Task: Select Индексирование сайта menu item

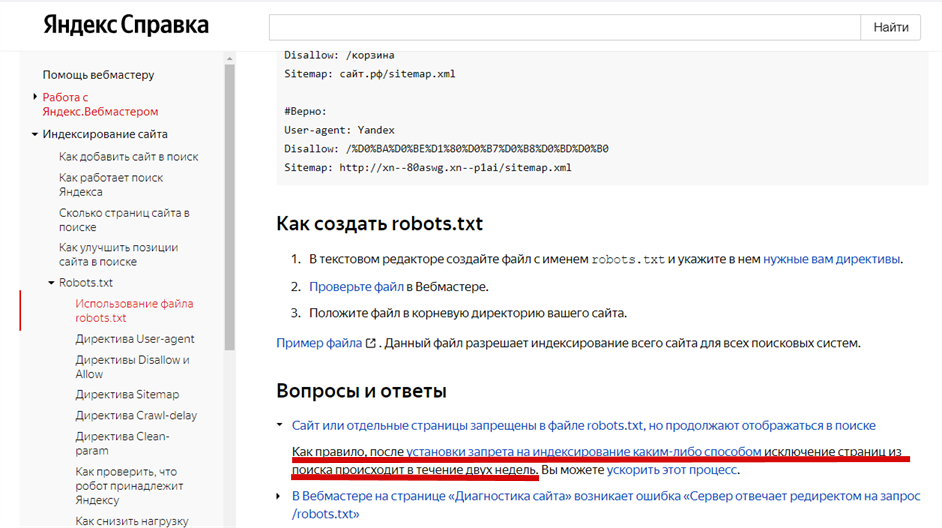Action: (x=105, y=134)
